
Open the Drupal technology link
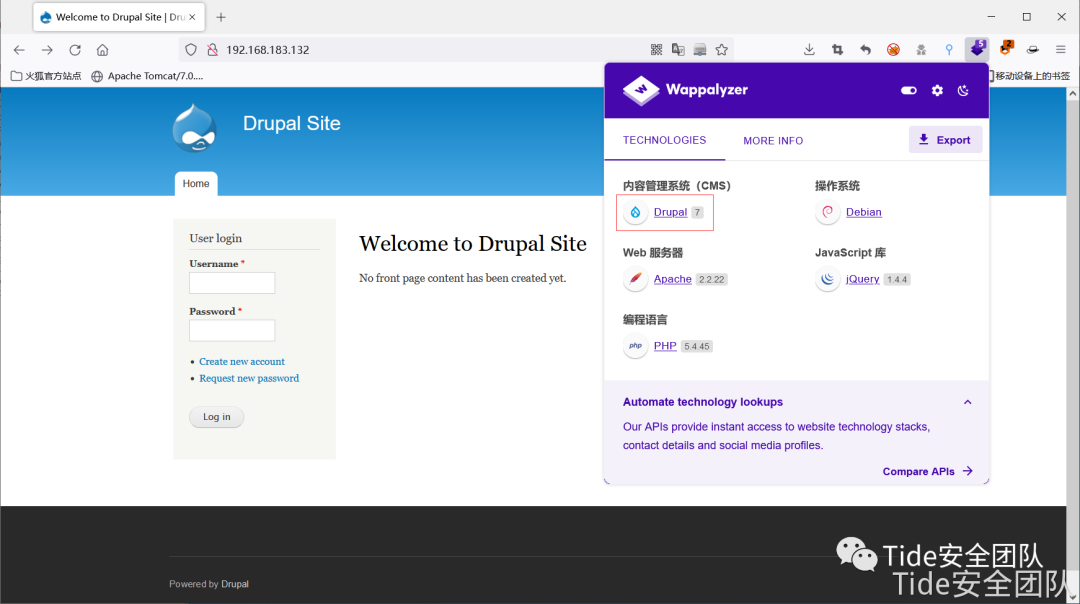tap(670, 212)
